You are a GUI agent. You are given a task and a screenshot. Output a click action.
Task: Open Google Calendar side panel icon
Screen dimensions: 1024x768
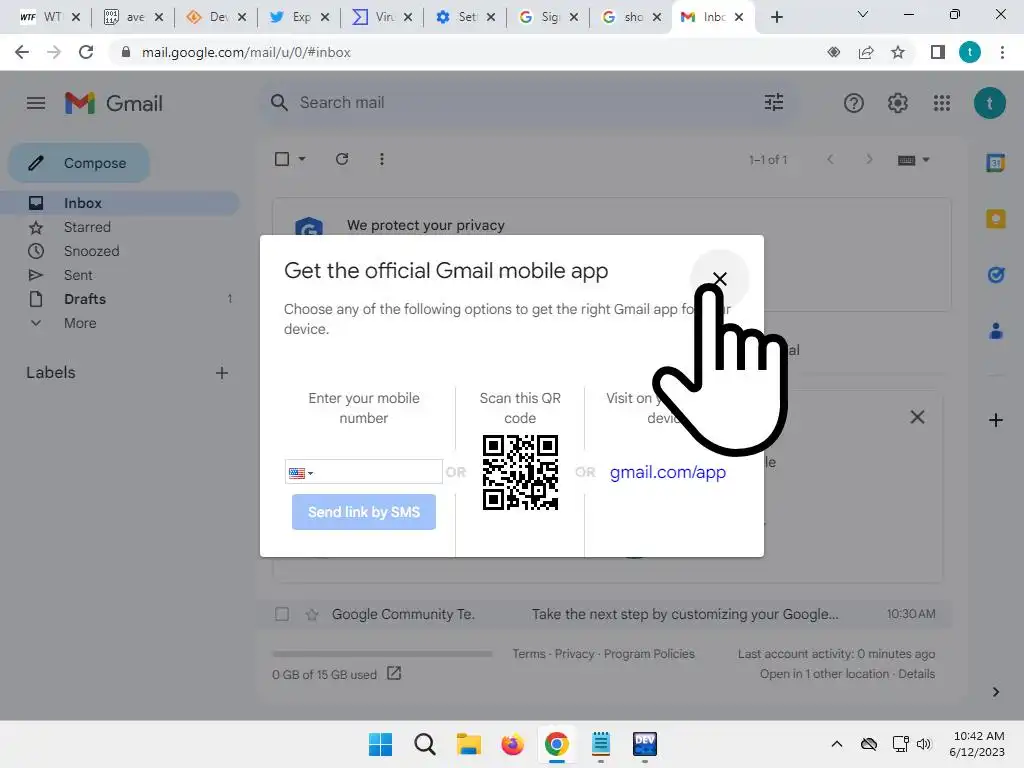tap(995, 163)
